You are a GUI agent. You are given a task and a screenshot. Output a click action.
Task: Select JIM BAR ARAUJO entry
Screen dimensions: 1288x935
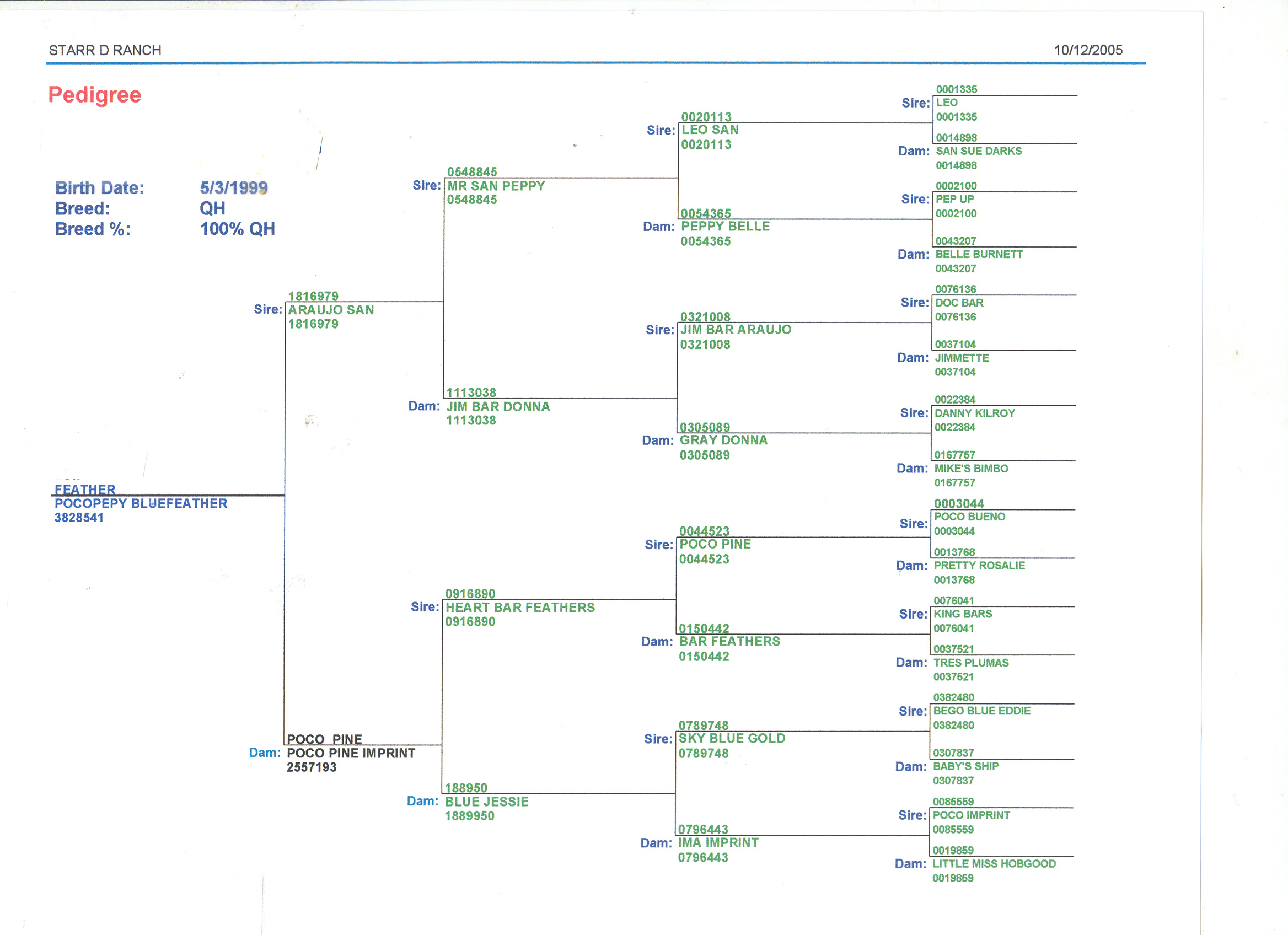(735, 330)
